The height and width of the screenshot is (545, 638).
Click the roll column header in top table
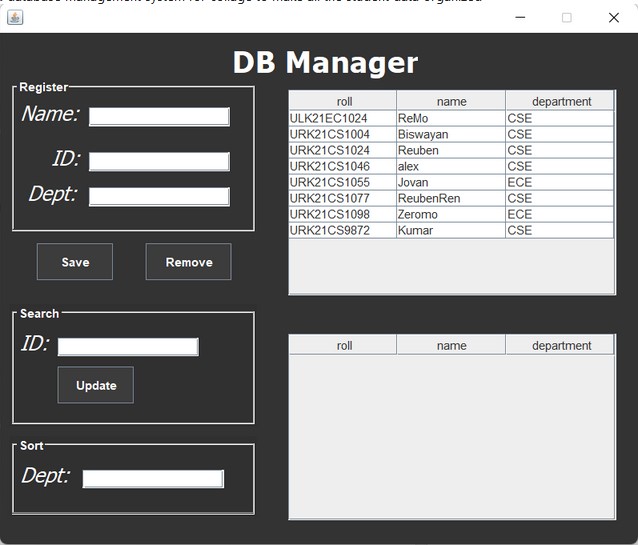pos(344,101)
